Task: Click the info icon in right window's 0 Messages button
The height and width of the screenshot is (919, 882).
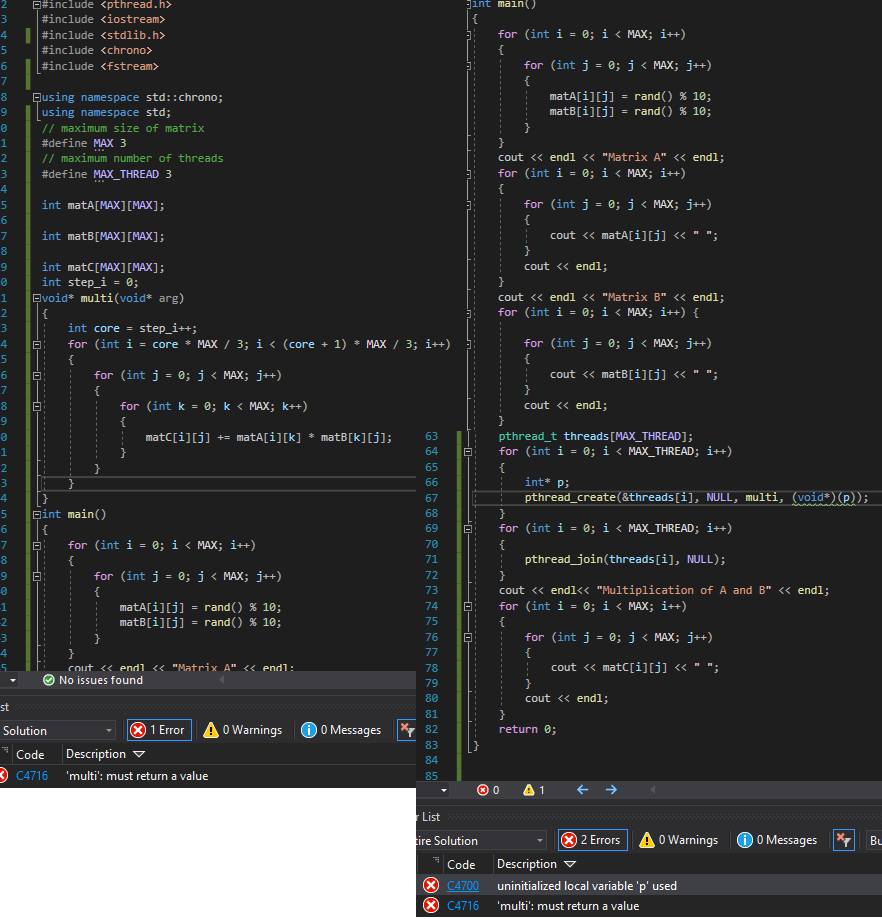Action: pyautogui.click(x=744, y=840)
